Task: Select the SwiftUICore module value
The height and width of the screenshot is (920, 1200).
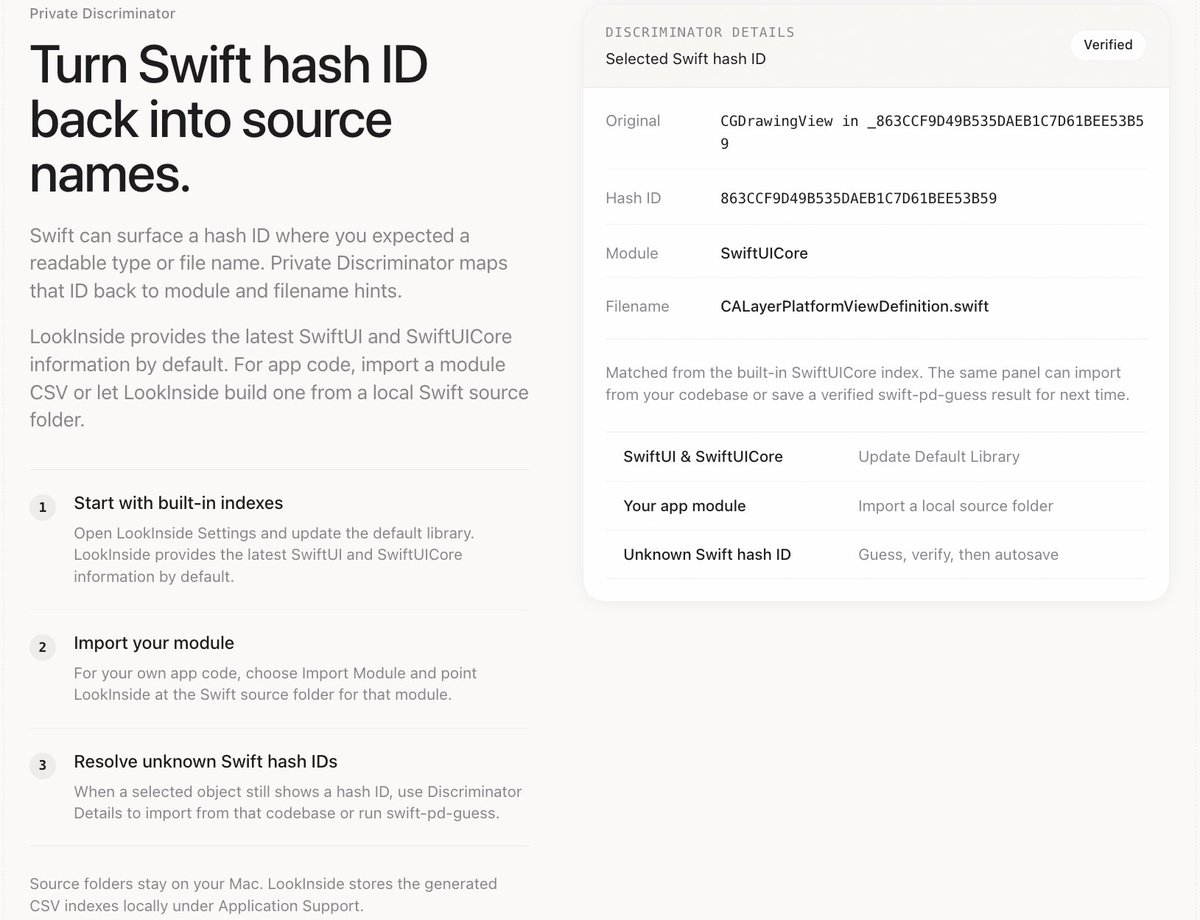Action: tap(764, 253)
